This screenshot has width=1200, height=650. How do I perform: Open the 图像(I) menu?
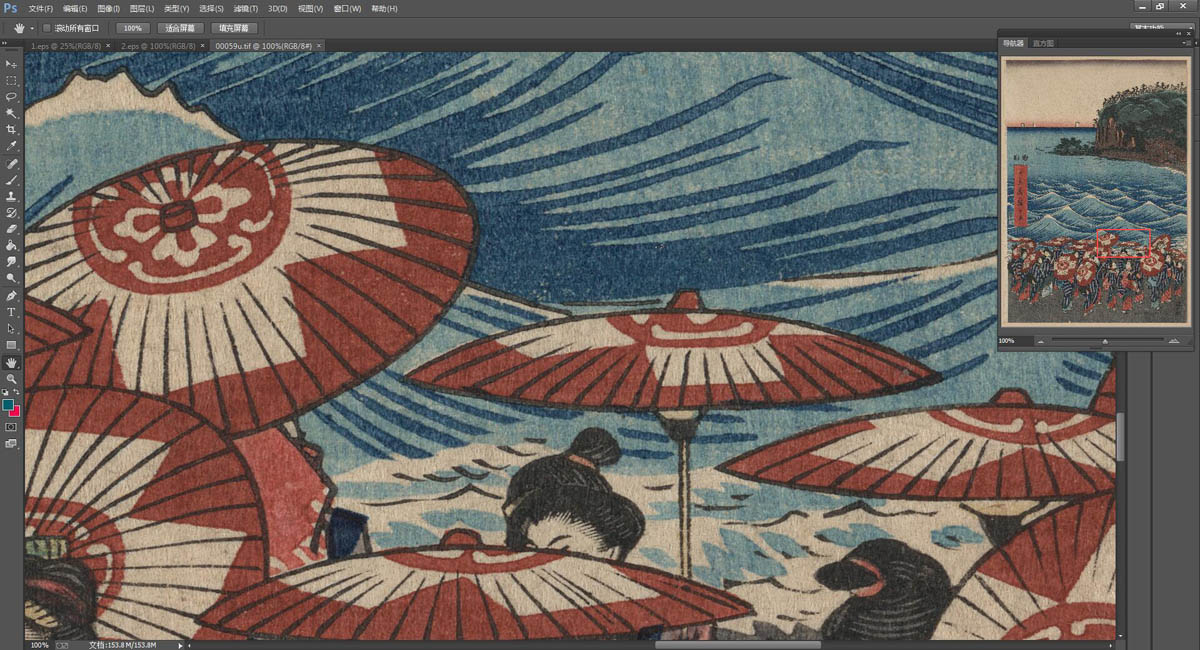[108, 9]
